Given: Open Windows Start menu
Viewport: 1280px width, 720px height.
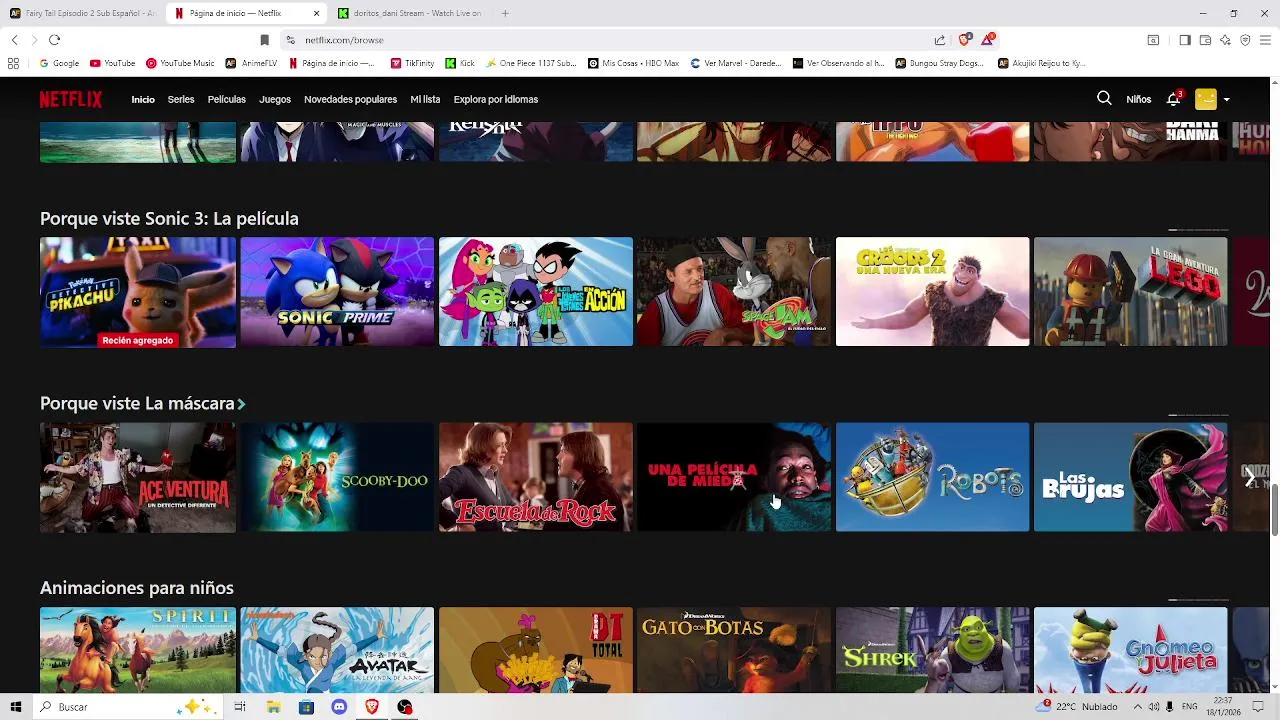Looking at the screenshot, I should (x=15, y=707).
